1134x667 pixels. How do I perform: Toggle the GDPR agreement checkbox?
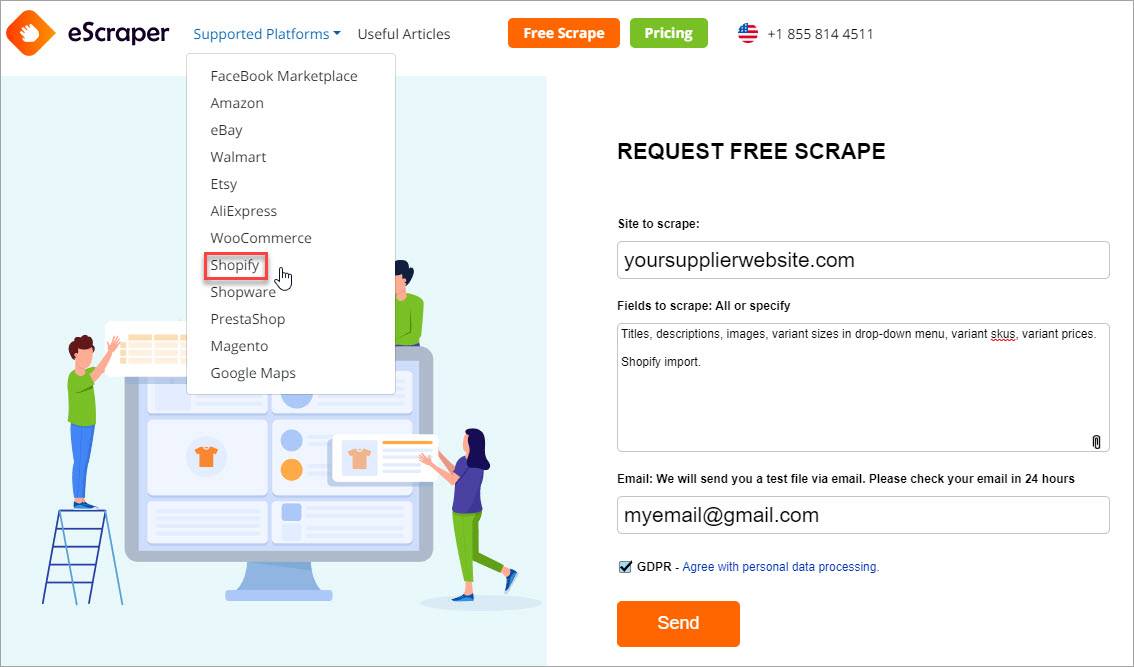pos(626,566)
